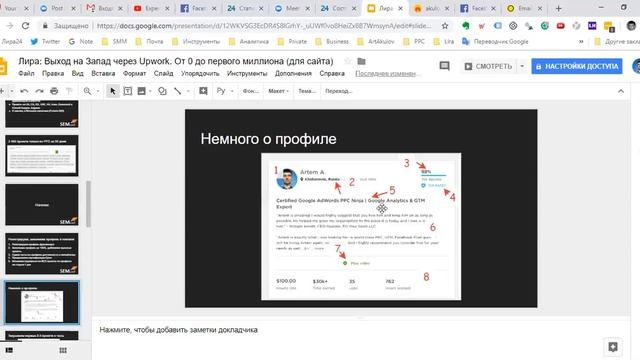Select the Text box tool
The width and height of the screenshot is (640, 360).
pyautogui.click(x=127, y=91)
